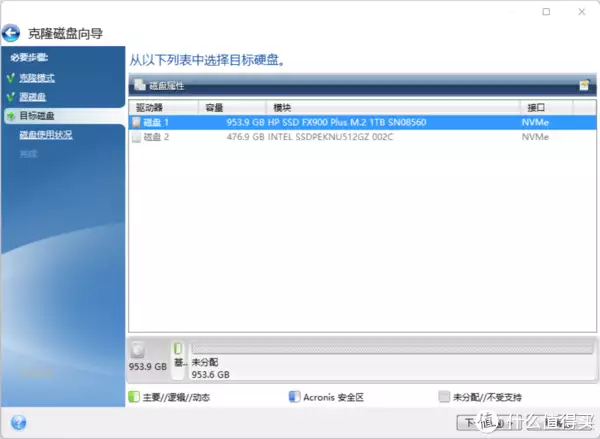Select 磁盘 1 as target disk

click(x=362, y=122)
